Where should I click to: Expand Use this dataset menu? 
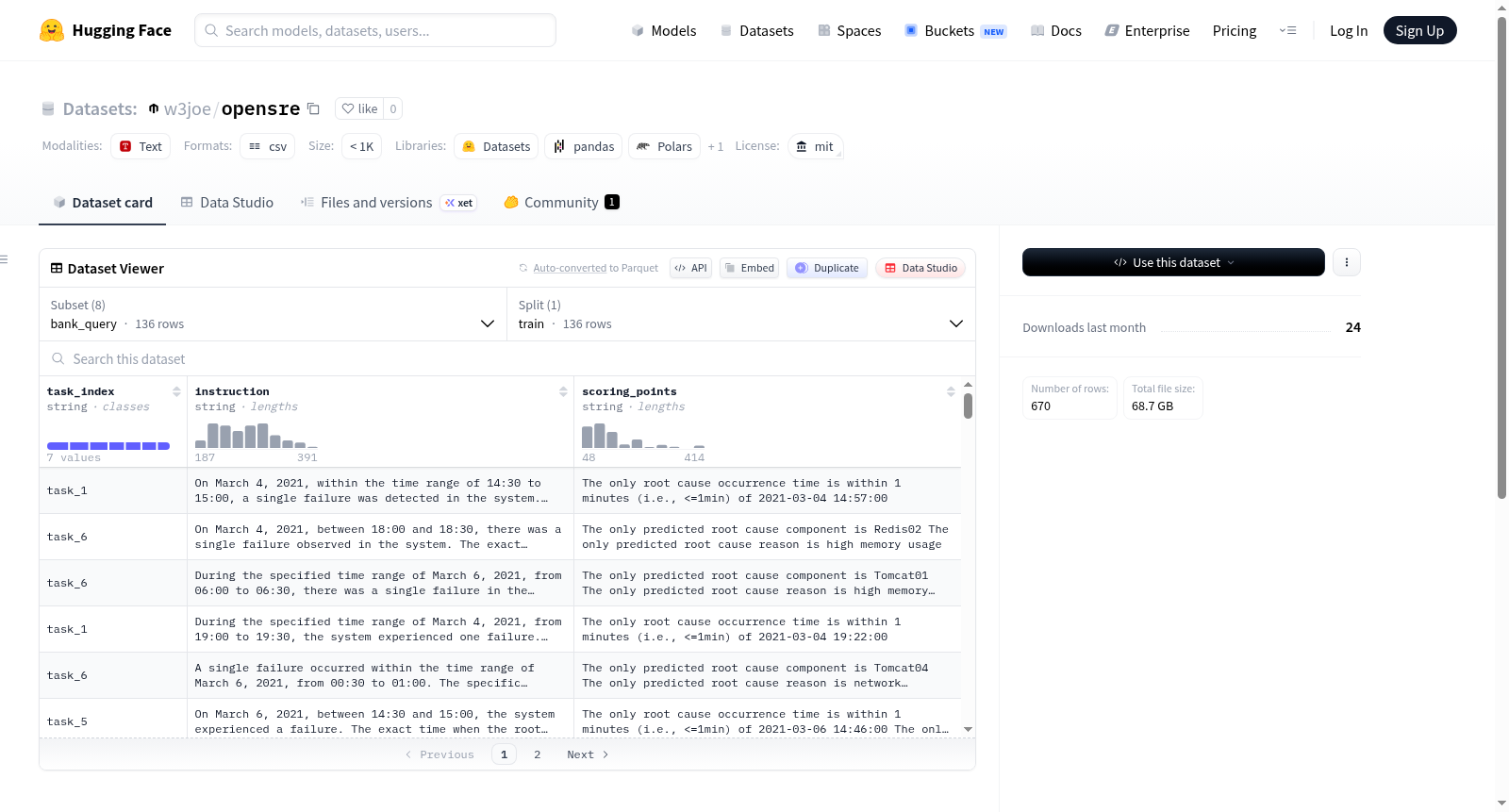point(1173,262)
